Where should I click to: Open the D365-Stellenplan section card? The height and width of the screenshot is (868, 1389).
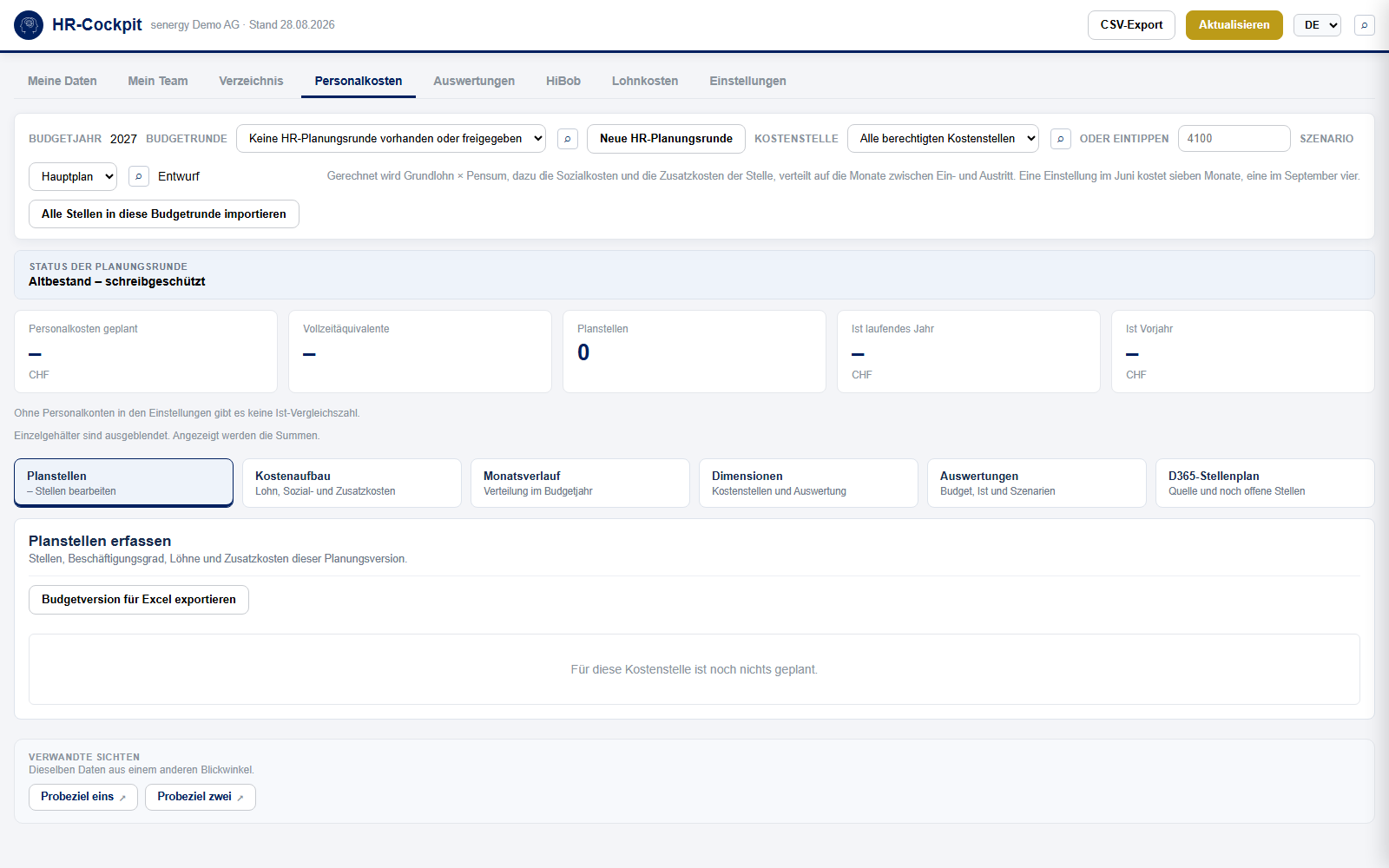(x=1265, y=483)
